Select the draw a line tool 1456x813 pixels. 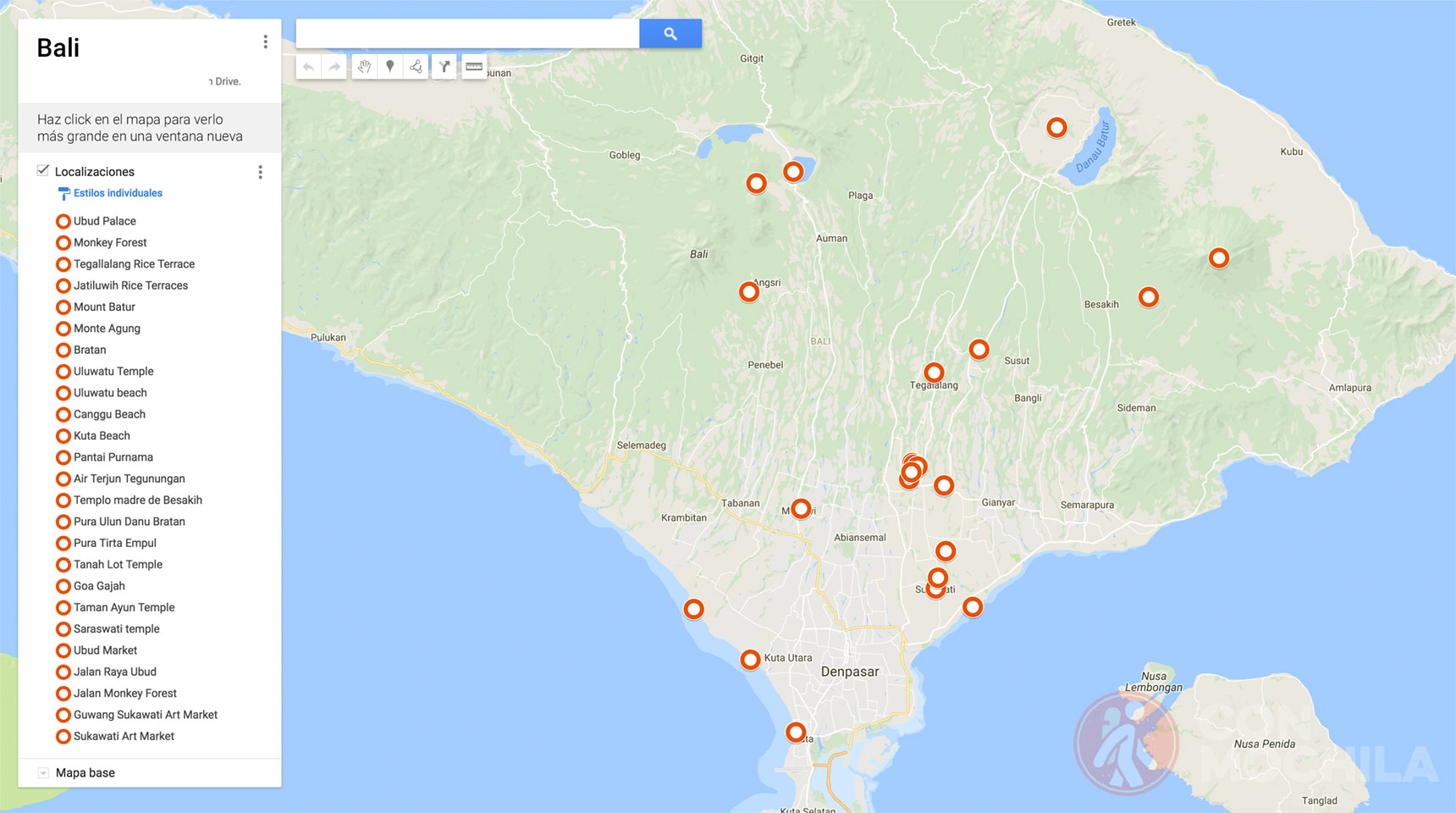416,66
